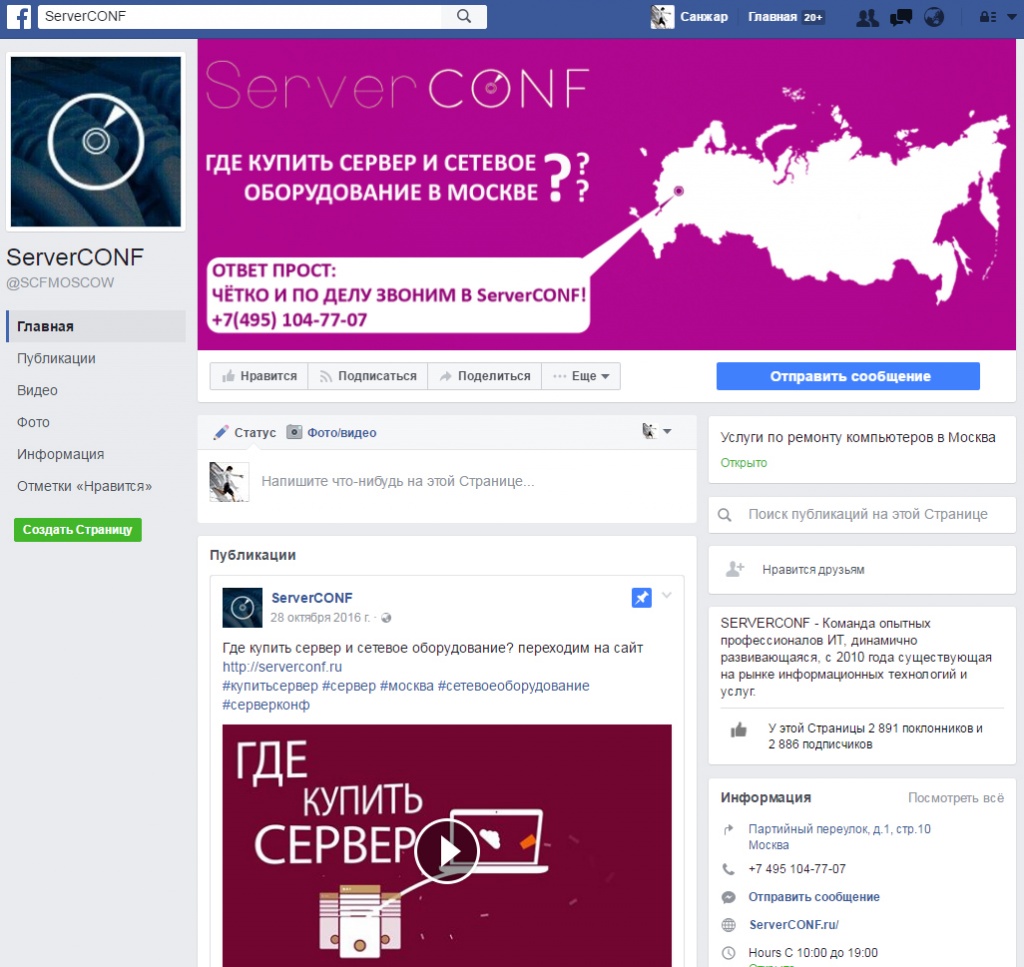Open the friend requests icon
This screenshot has width=1024, height=967.
867,17
